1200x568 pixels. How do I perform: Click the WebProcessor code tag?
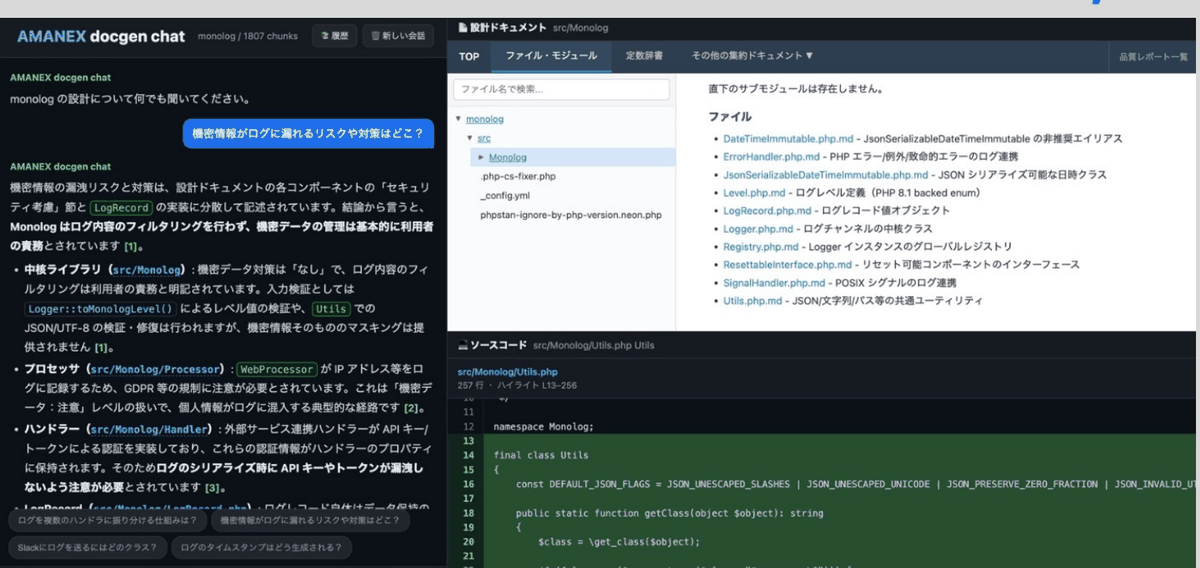click(x=276, y=369)
